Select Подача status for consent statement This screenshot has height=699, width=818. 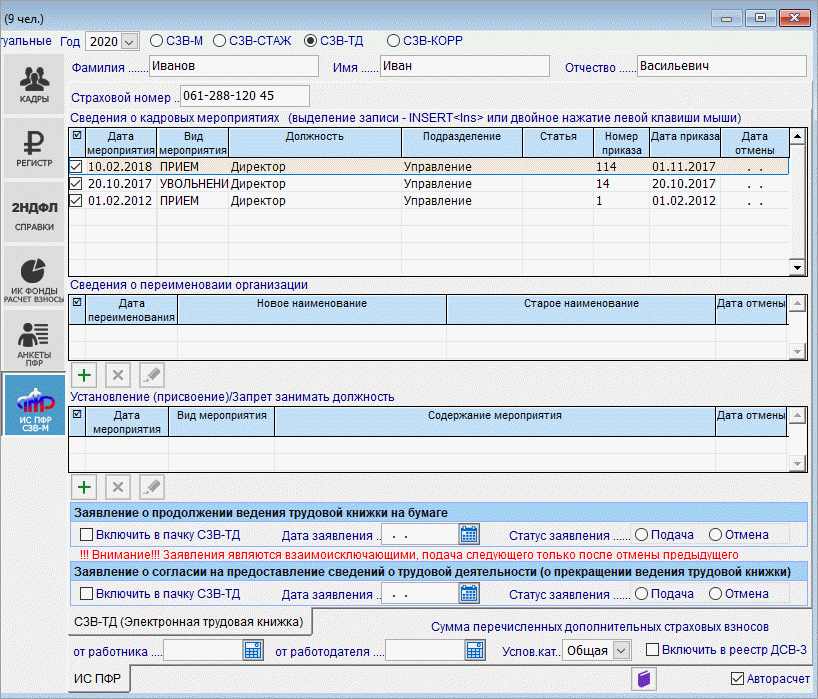(642, 594)
